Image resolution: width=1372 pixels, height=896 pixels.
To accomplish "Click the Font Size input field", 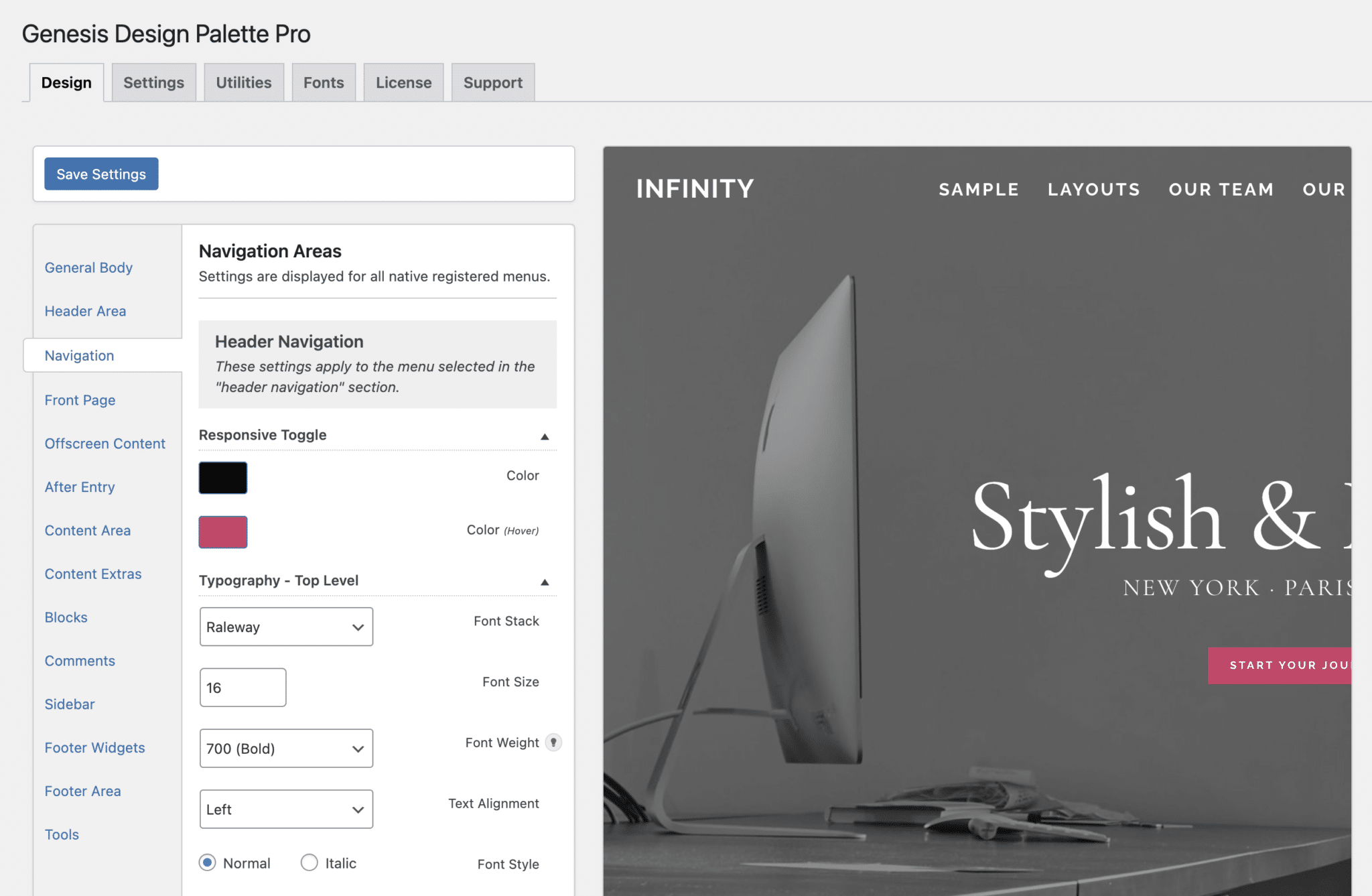I will [243, 687].
